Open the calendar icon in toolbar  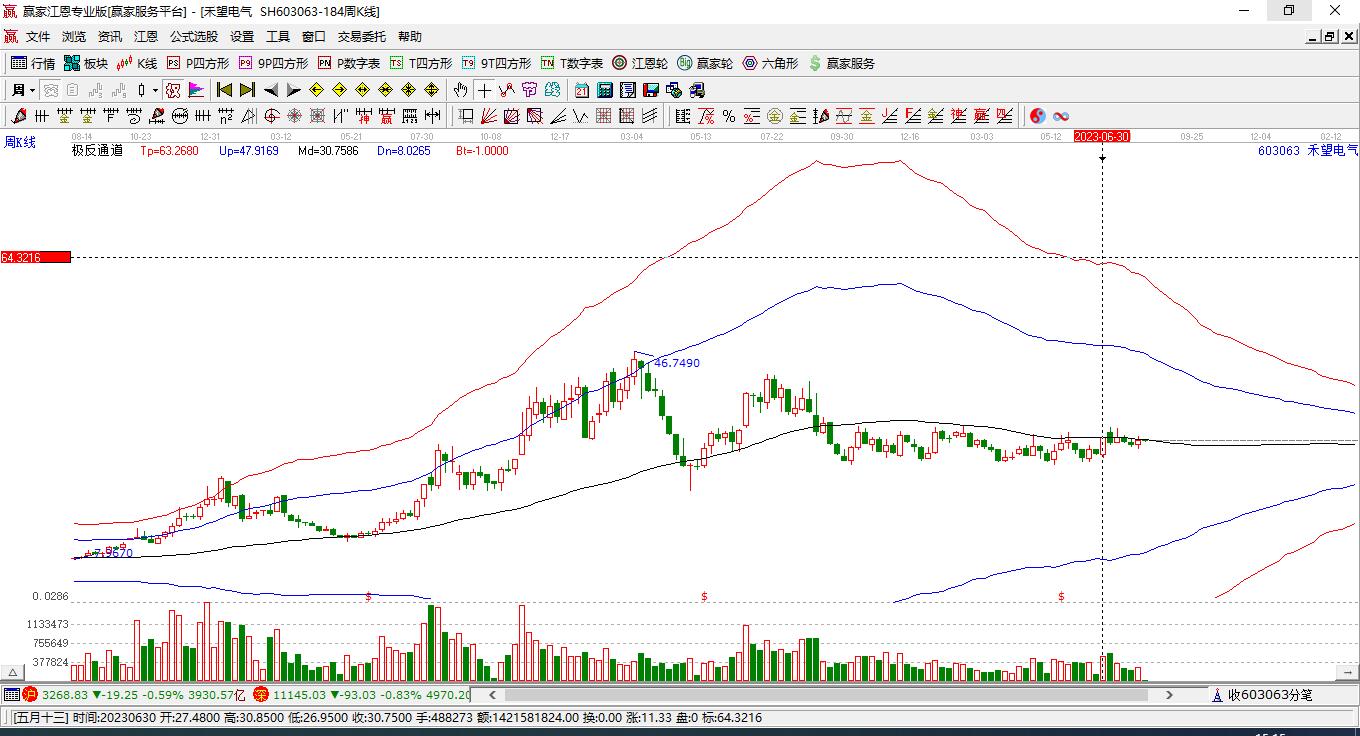click(581, 90)
